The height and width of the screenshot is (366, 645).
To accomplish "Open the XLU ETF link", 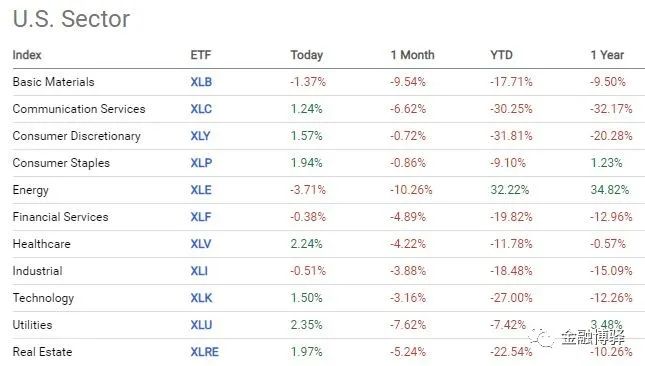I will (201, 325).
